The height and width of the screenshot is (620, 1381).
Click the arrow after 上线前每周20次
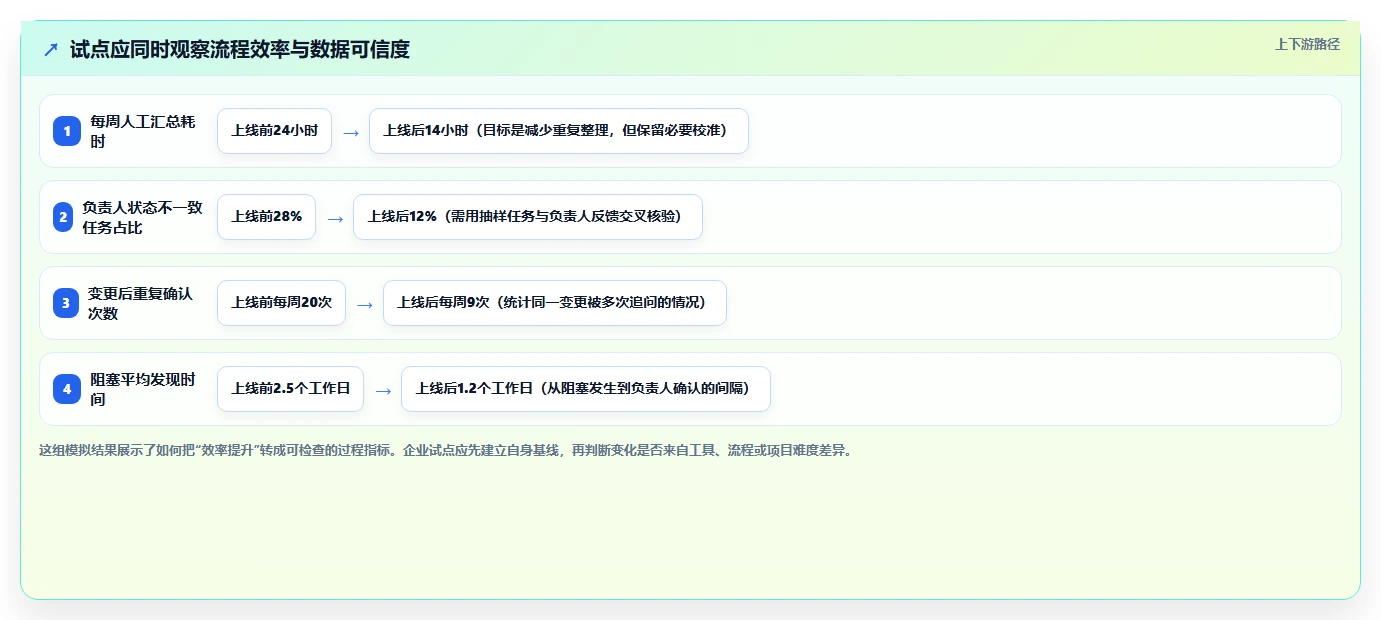365,304
